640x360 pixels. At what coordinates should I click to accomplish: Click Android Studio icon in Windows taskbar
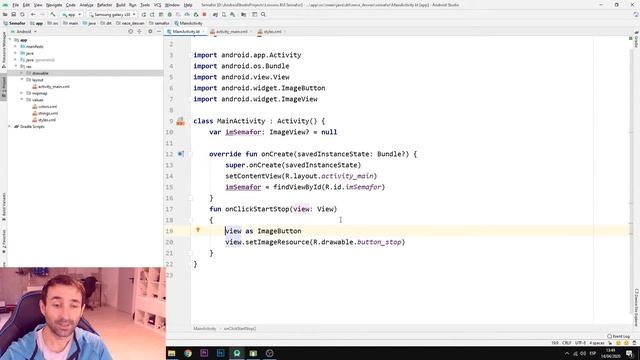point(237,353)
